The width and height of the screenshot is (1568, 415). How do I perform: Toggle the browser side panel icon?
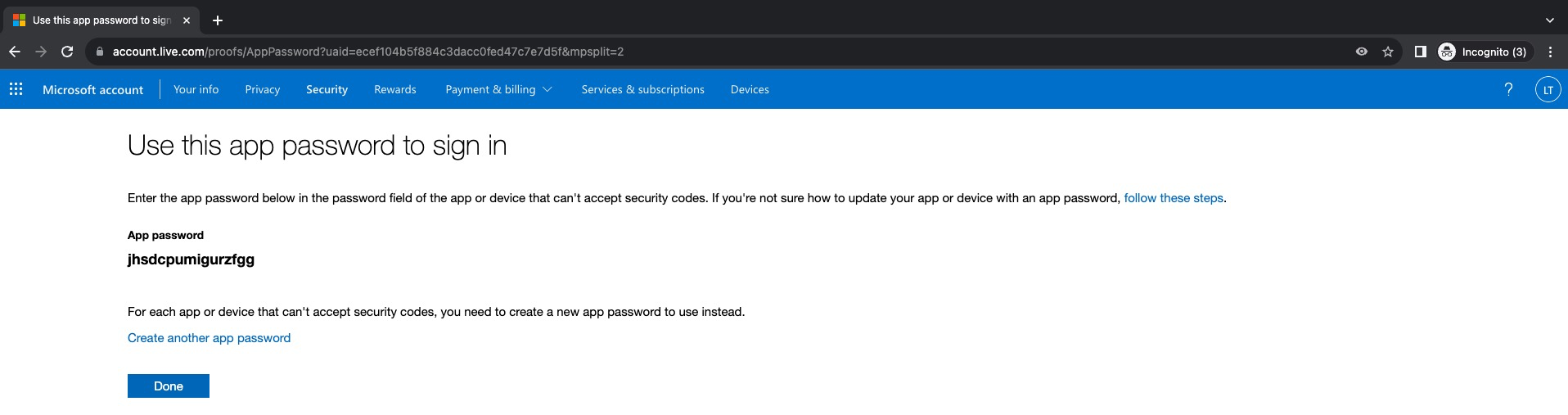(x=1421, y=52)
